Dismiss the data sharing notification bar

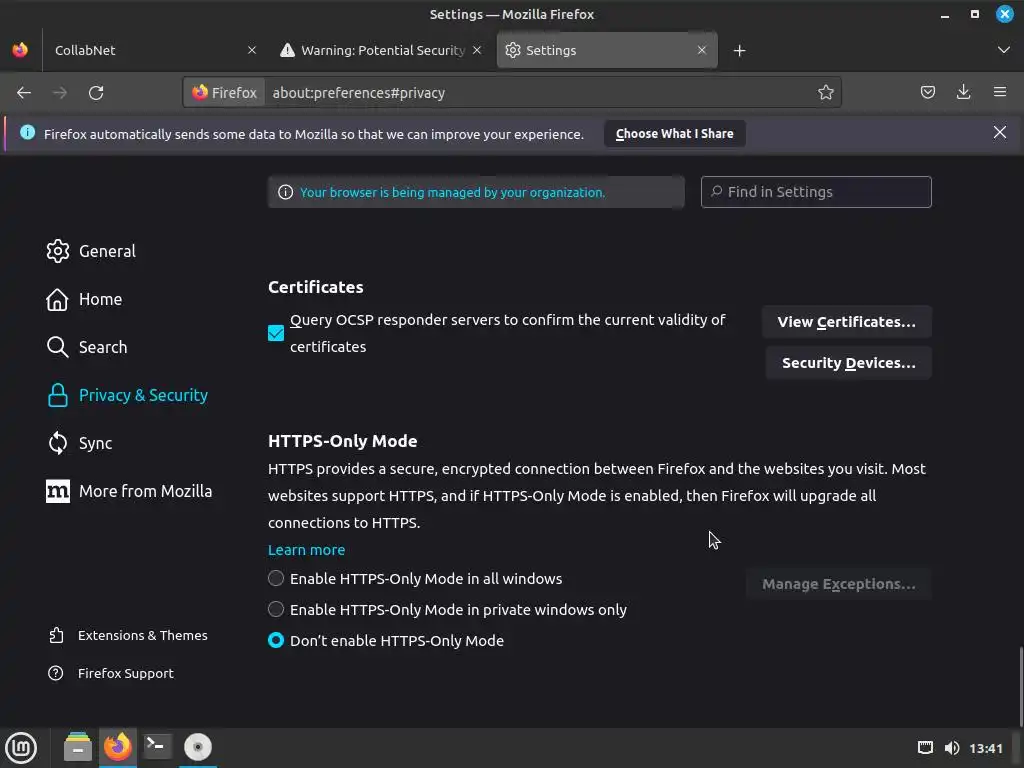999,133
